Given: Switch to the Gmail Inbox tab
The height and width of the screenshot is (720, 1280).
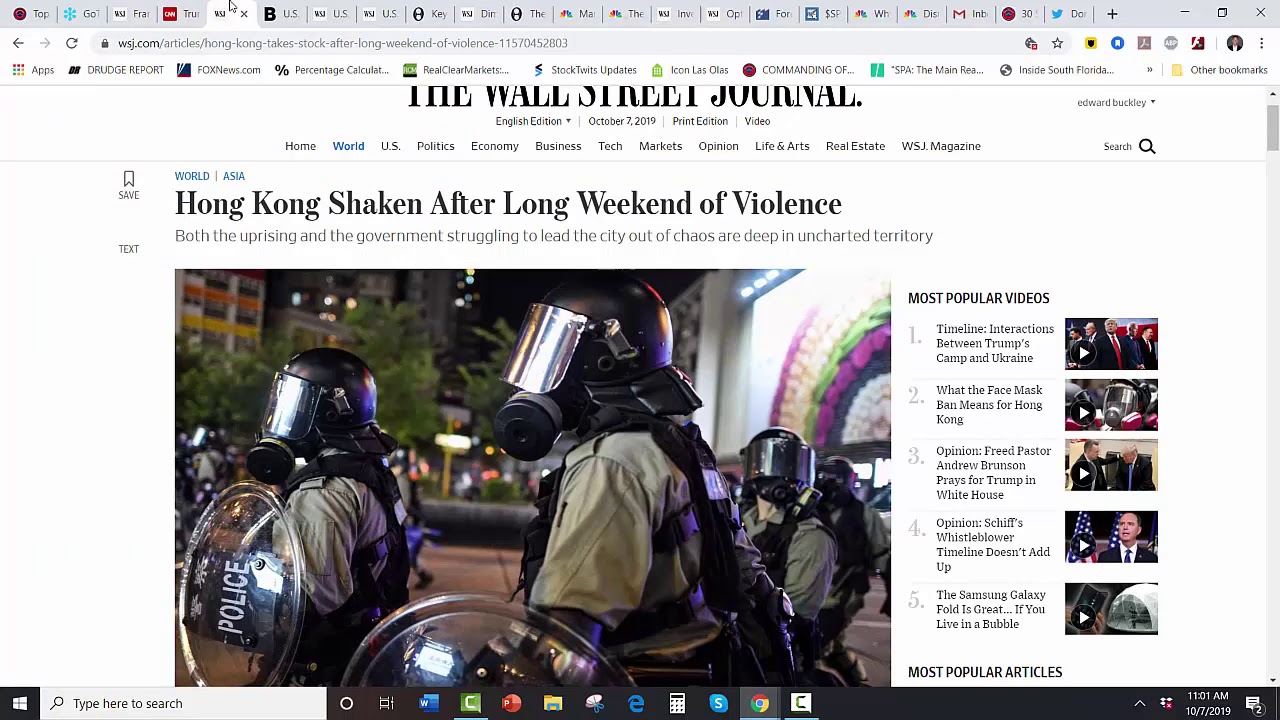Looking at the screenshot, I should (x=970, y=14).
